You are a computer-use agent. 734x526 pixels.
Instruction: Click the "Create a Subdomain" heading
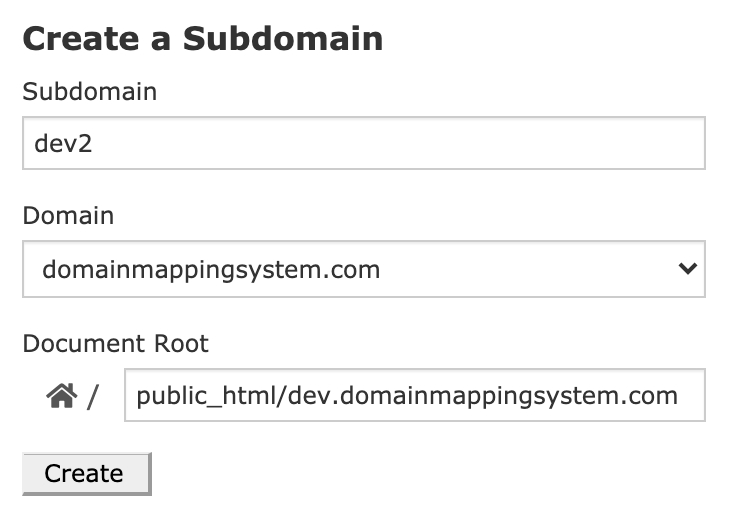click(202, 39)
